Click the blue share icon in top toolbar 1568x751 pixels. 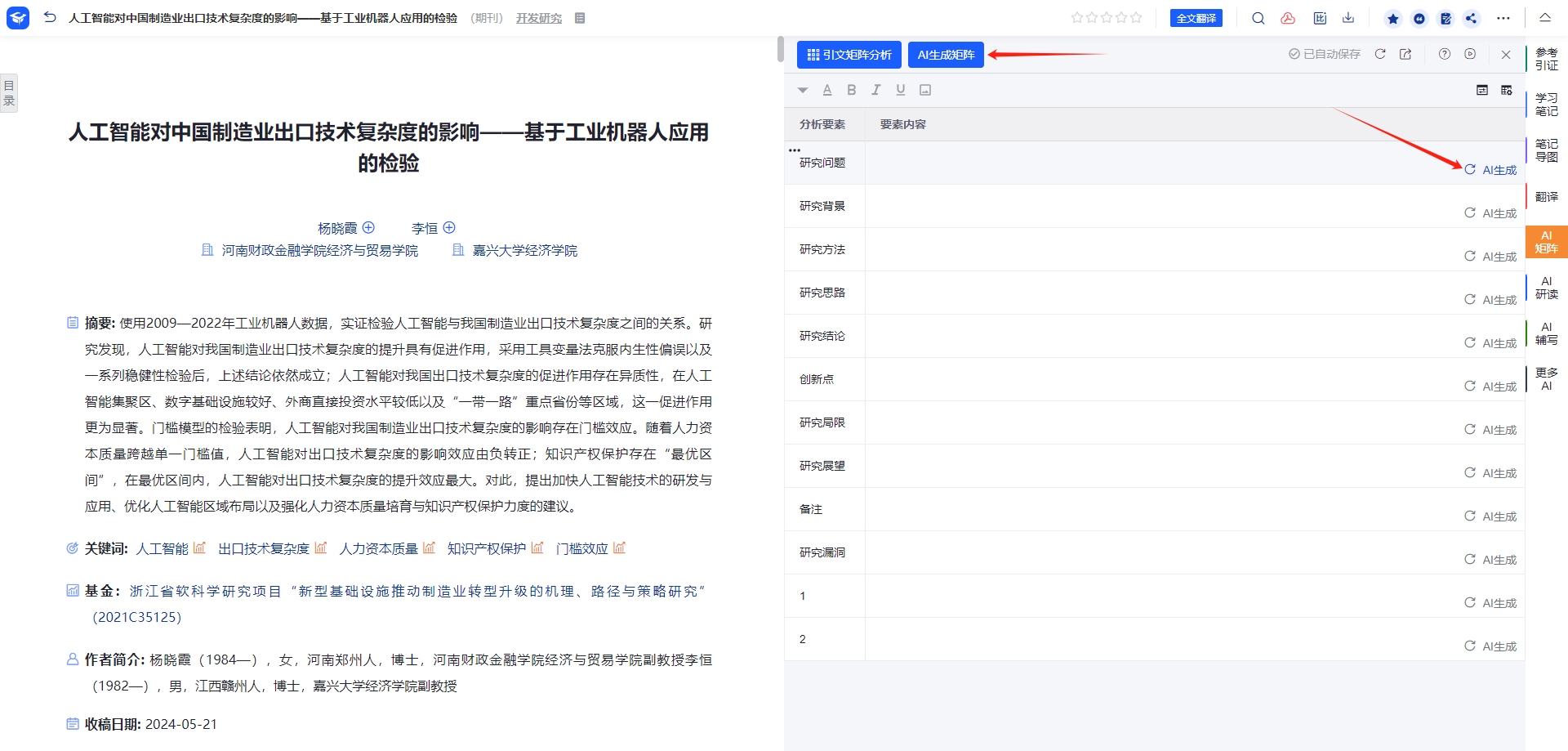(x=1471, y=19)
